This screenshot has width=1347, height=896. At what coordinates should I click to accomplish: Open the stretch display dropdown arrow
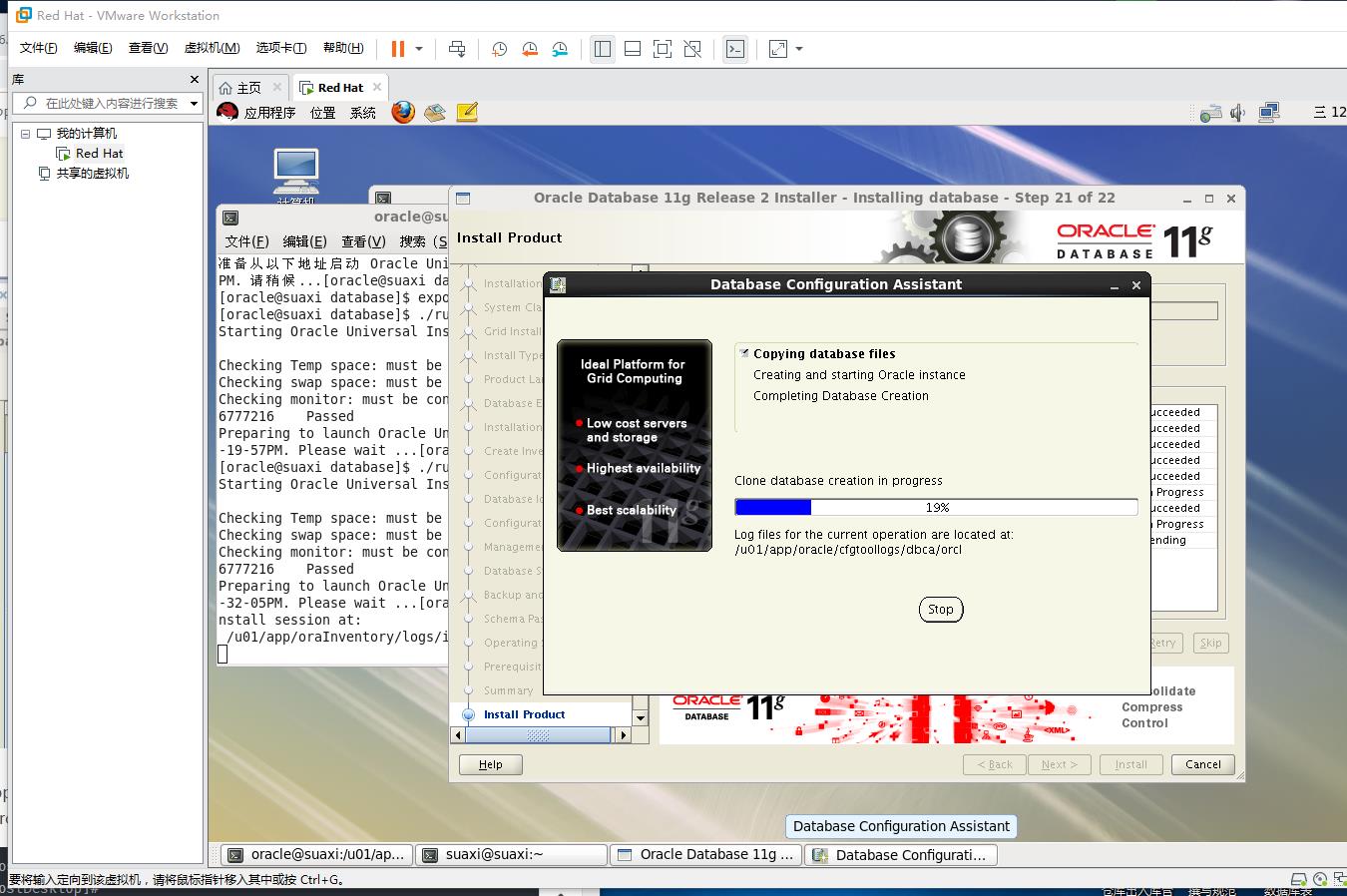799,49
